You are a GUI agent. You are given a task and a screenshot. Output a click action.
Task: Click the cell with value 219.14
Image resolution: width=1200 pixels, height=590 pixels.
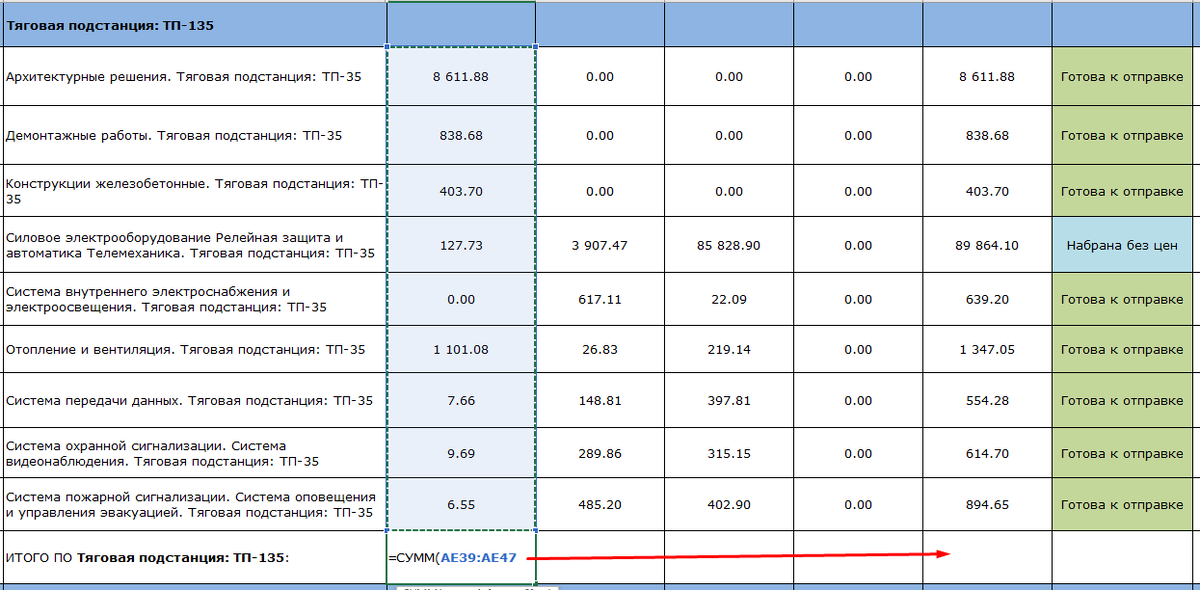[x=729, y=350]
